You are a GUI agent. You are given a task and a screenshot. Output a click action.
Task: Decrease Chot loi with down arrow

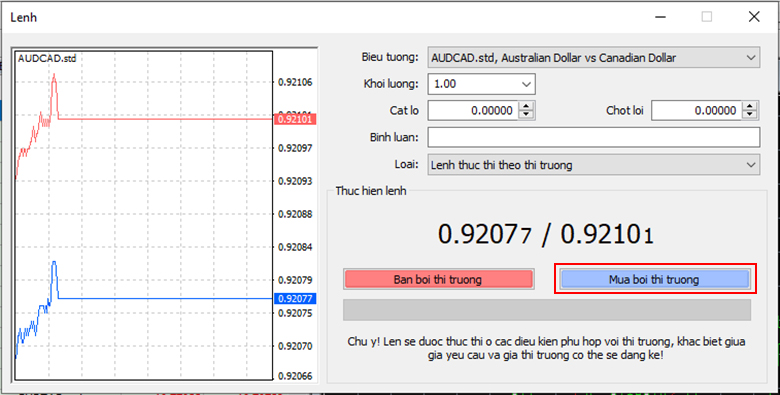tap(750, 115)
